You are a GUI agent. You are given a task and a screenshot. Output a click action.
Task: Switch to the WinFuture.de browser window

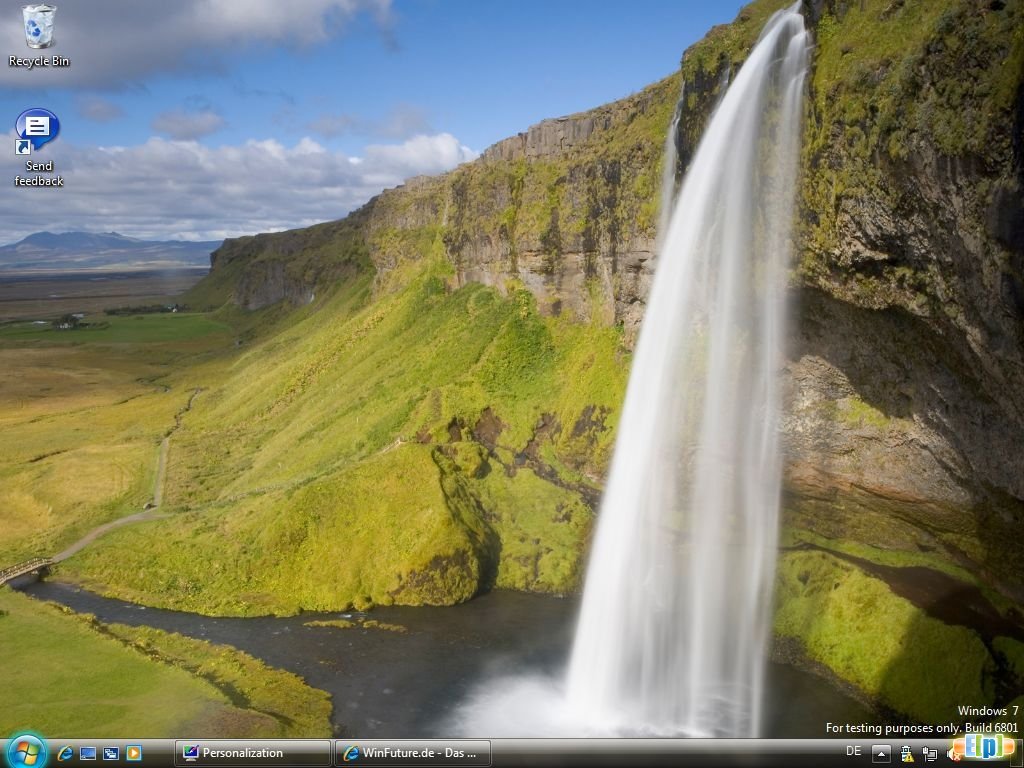413,753
